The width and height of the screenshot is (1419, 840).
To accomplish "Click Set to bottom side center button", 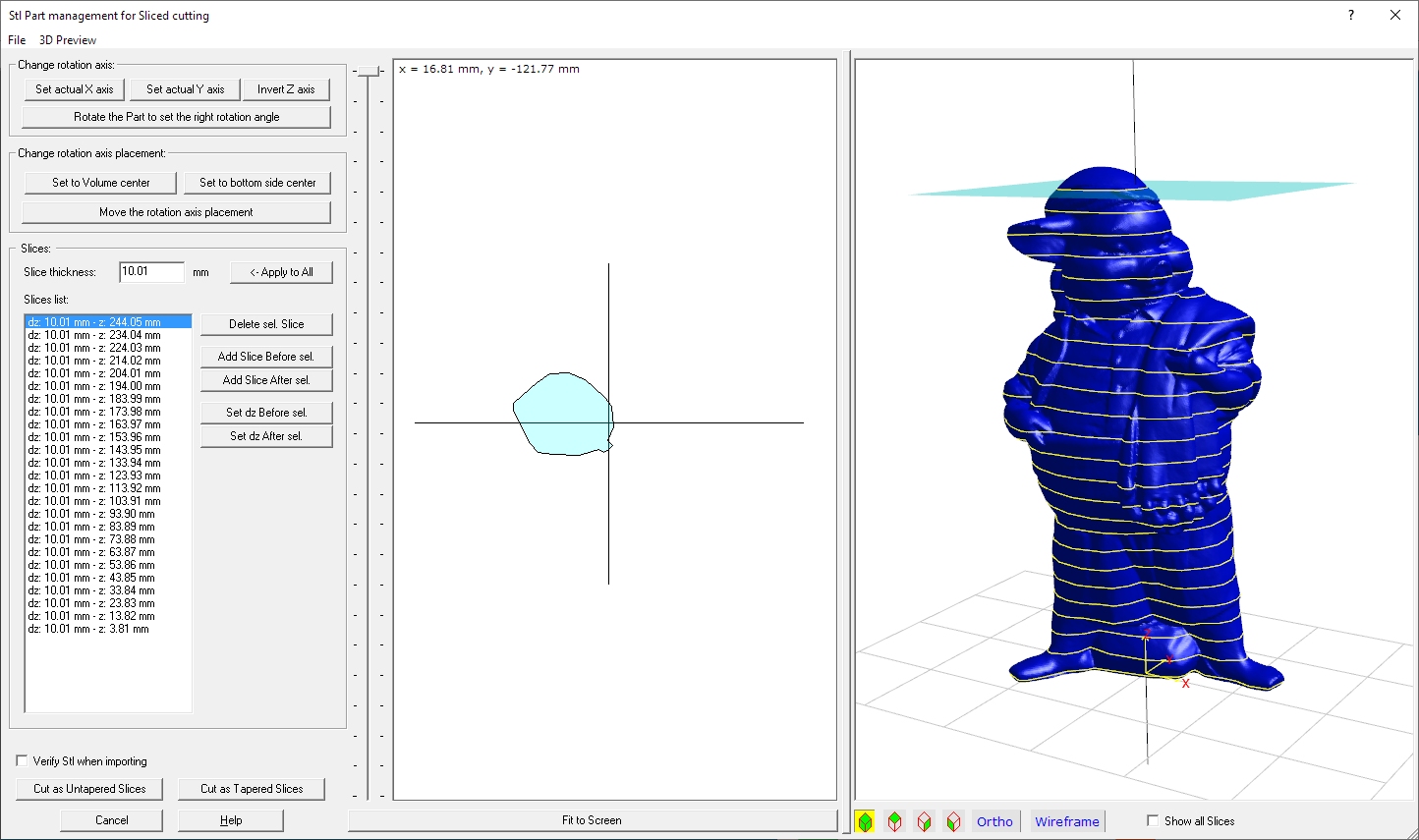I will (257, 183).
